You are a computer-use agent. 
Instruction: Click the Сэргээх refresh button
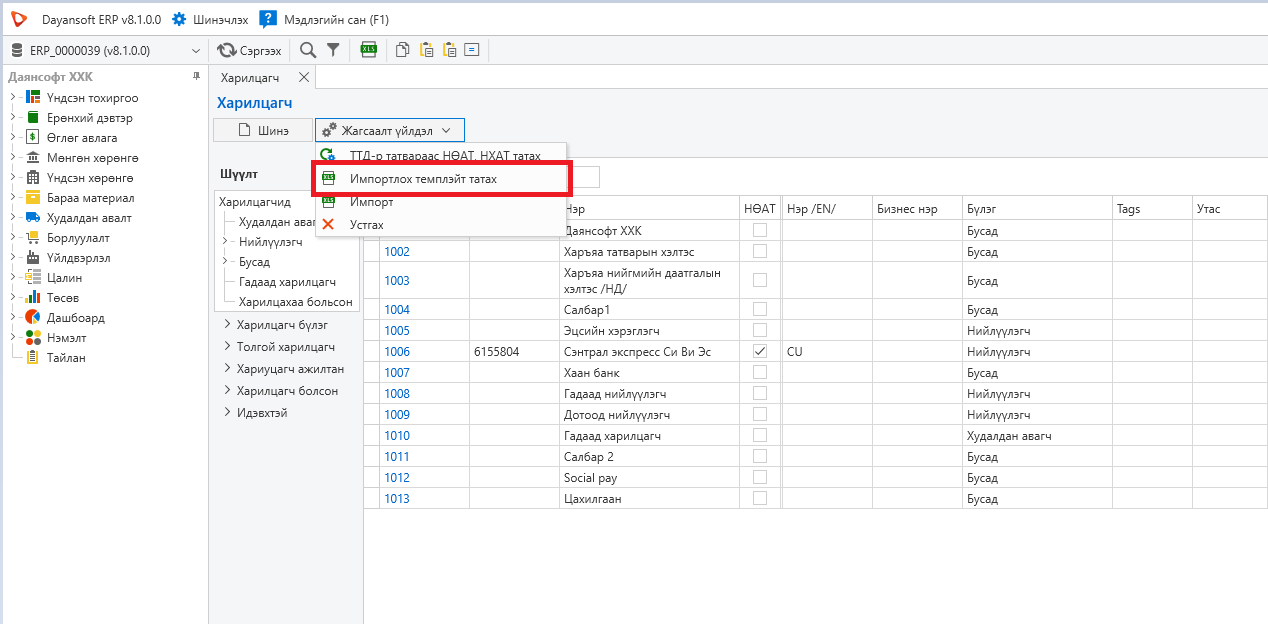tap(250, 50)
